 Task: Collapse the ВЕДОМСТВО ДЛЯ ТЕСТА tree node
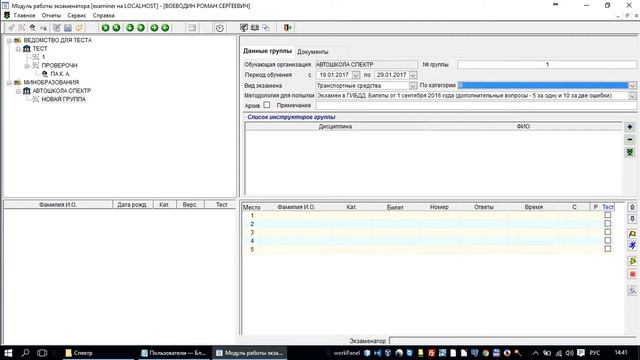9,40
